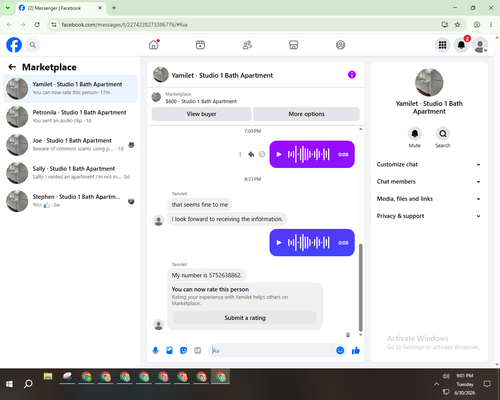Choose a GIF from the composer
This screenshot has height=400, width=500.
pos(198,350)
